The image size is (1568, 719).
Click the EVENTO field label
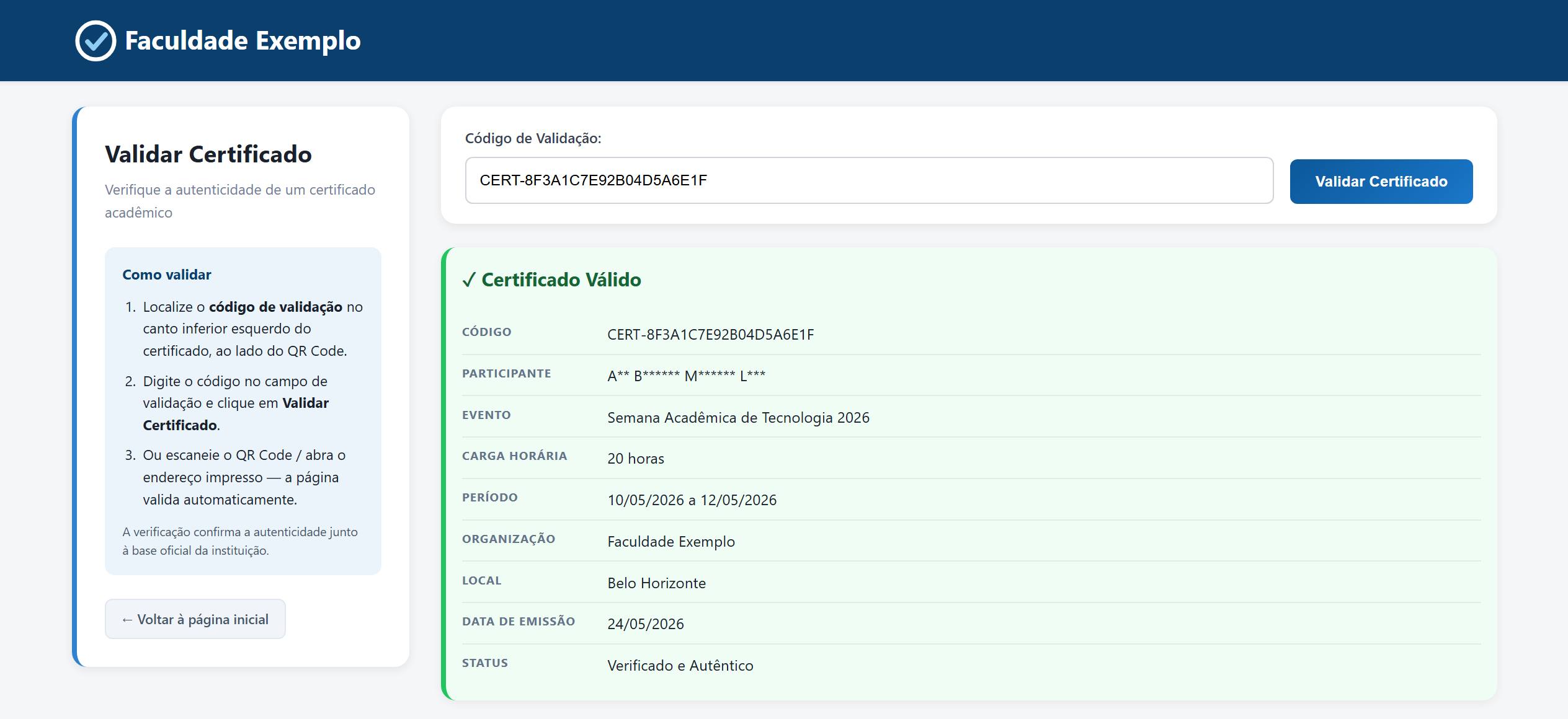(x=486, y=415)
